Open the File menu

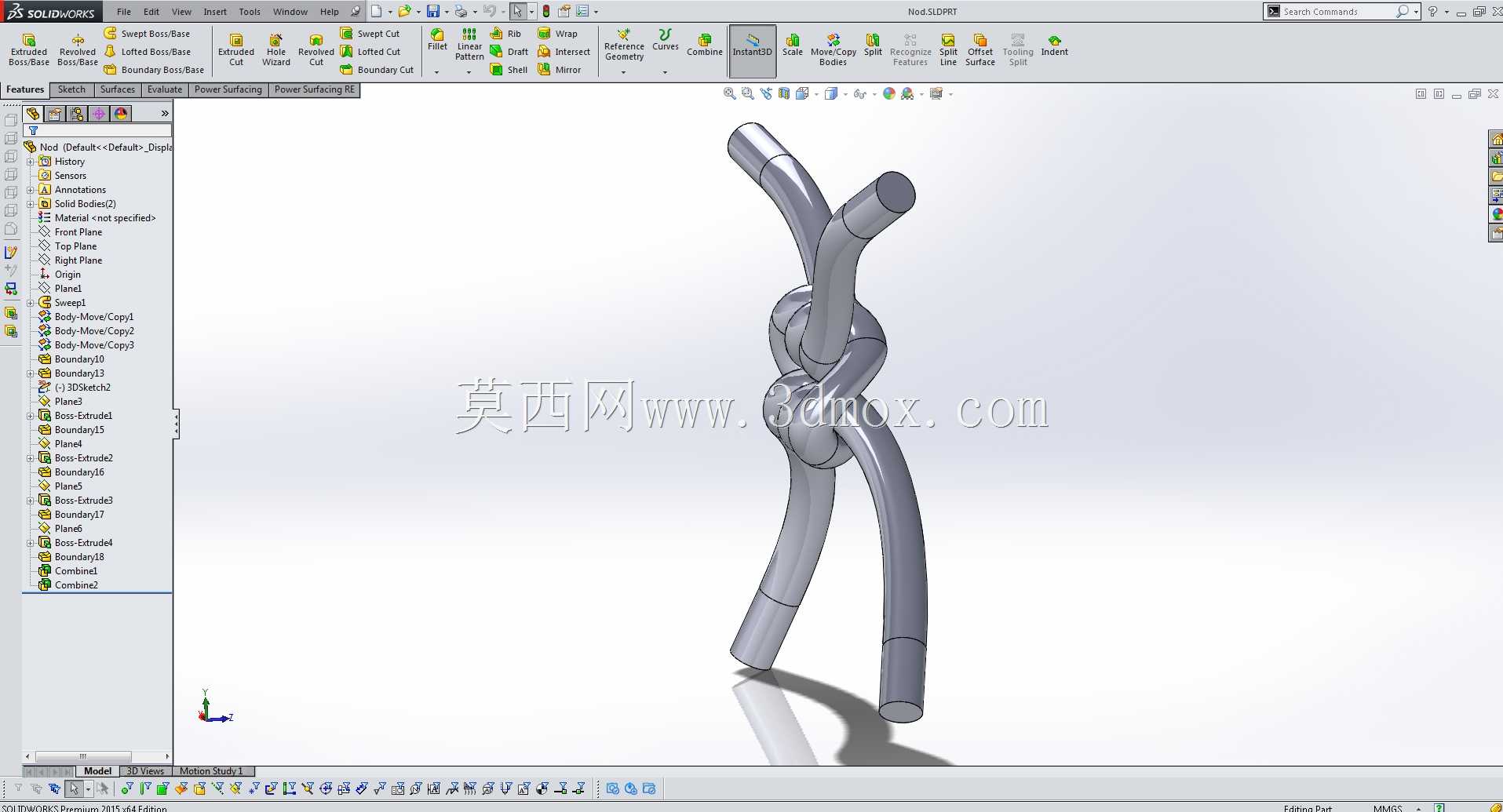pyautogui.click(x=124, y=12)
